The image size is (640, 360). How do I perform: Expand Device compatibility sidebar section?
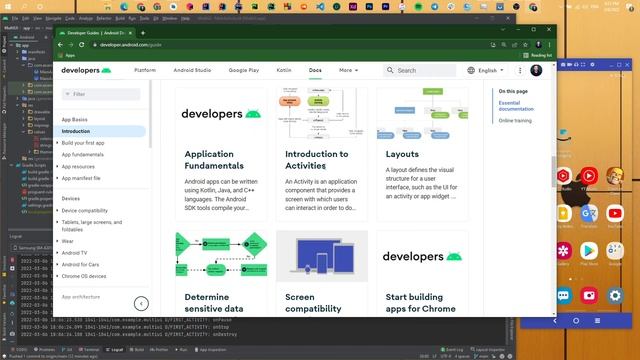click(x=84, y=210)
